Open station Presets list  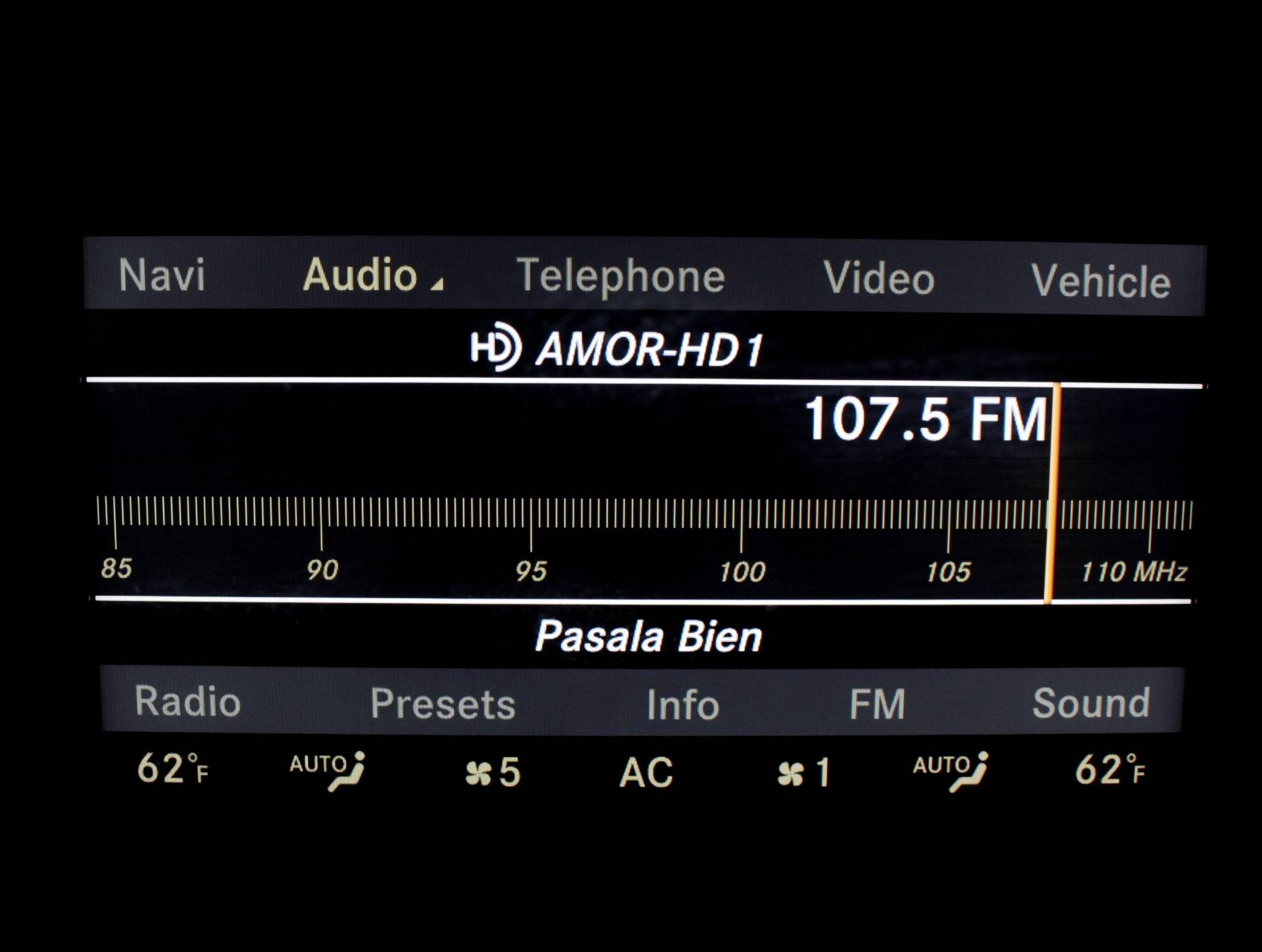coord(443,704)
